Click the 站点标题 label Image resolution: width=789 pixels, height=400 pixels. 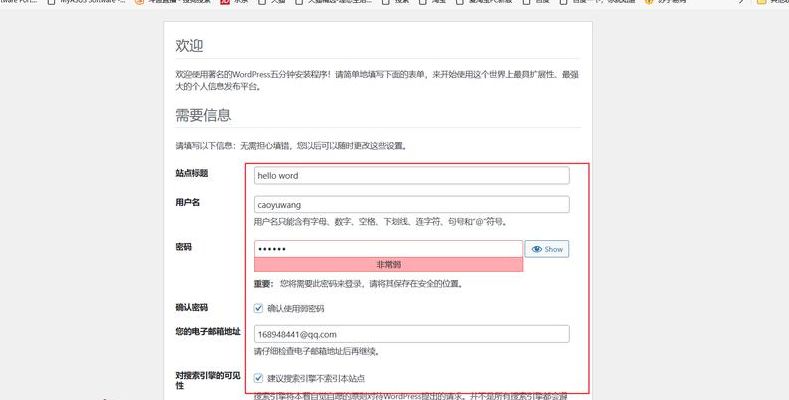tap(192, 173)
